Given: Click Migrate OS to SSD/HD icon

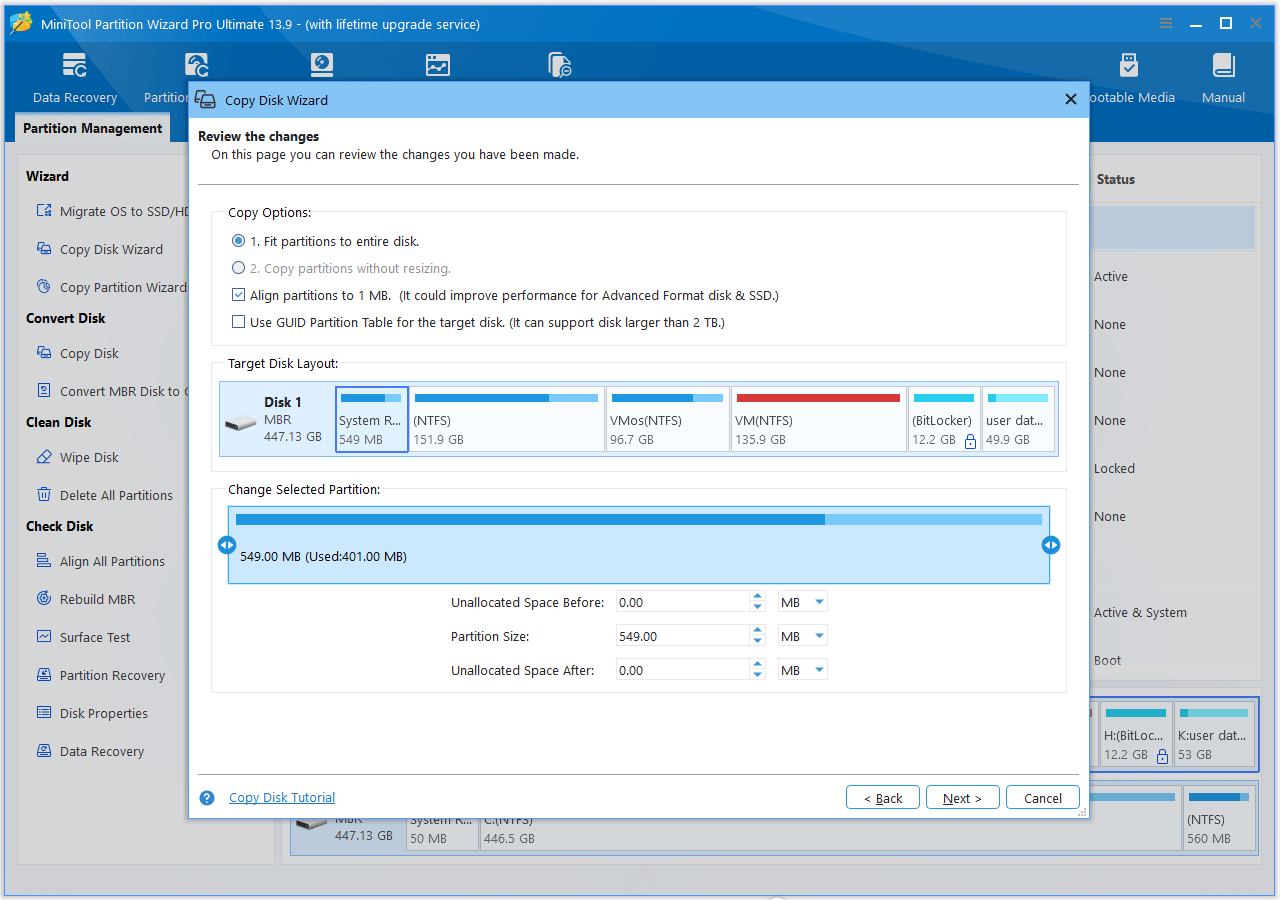Looking at the screenshot, I should click(x=44, y=211).
